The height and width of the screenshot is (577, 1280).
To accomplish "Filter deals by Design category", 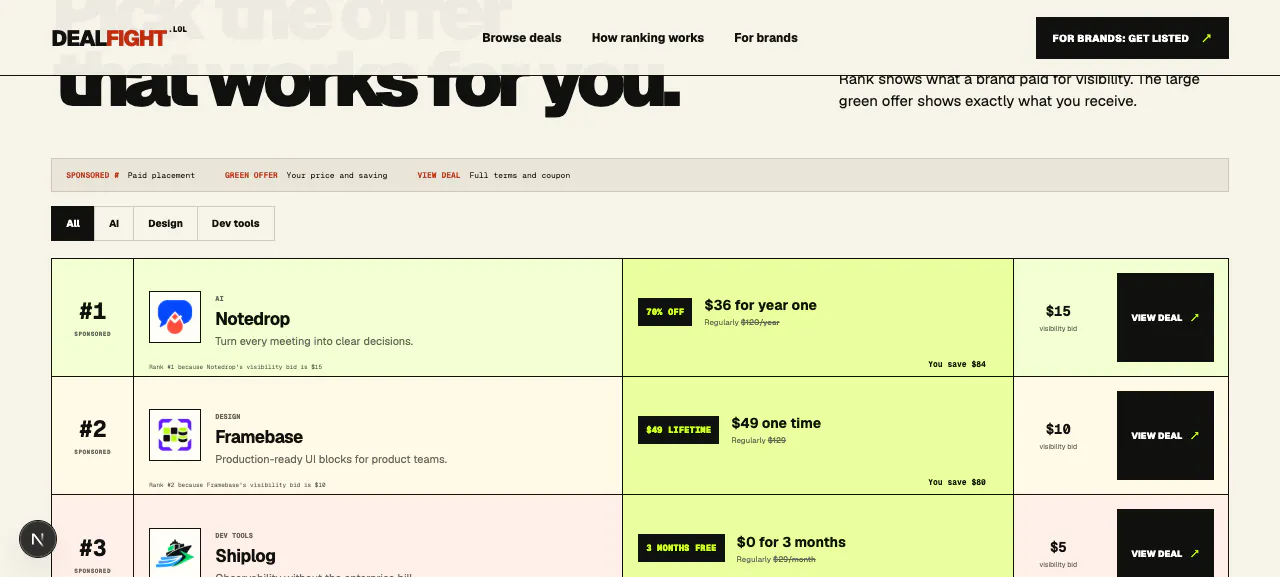I will pyautogui.click(x=166, y=224).
